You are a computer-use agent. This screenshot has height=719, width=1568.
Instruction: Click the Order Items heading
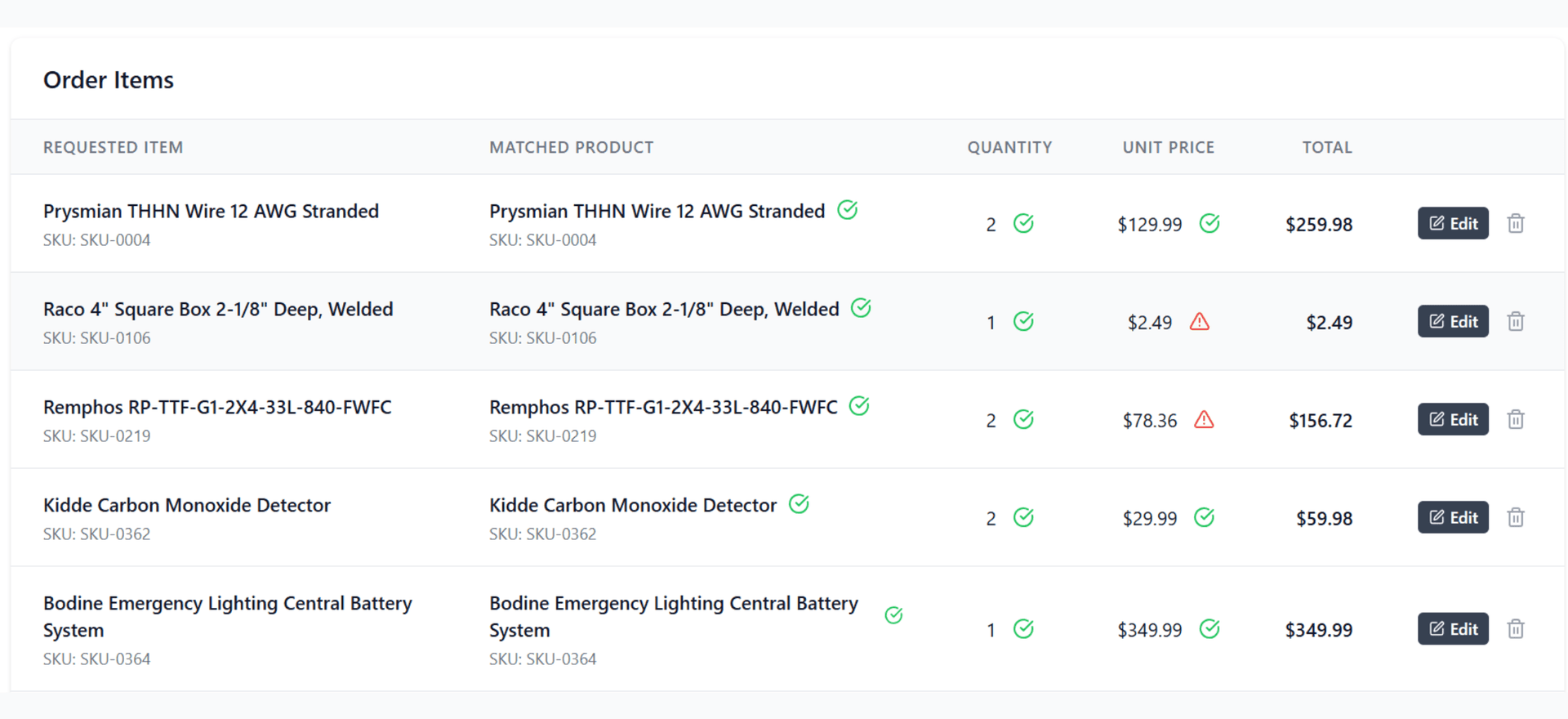pyautogui.click(x=109, y=80)
